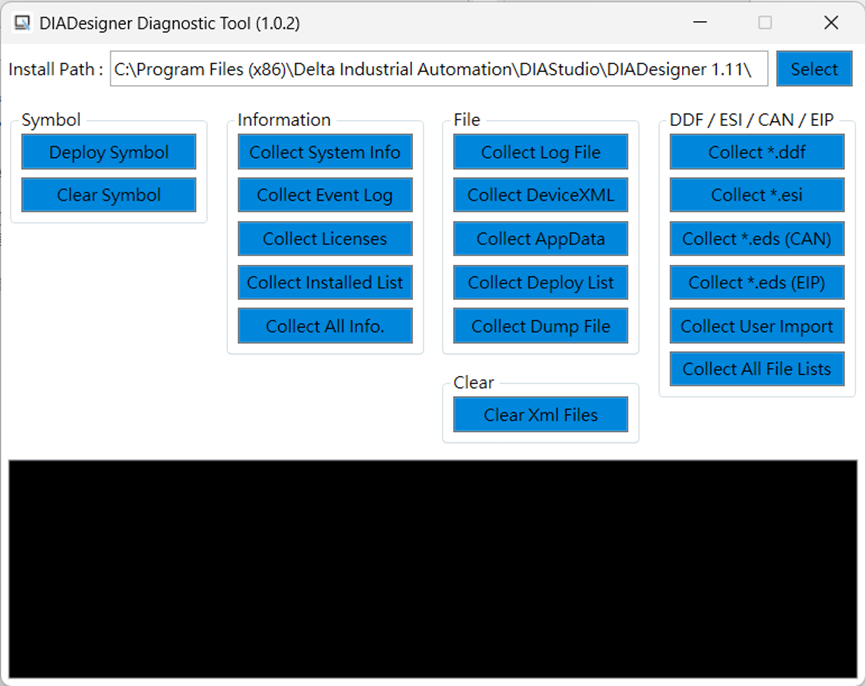The height and width of the screenshot is (686, 865).
Task: Click Clear Xml Files button
Action: pyautogui.click(x=541, y=414)
